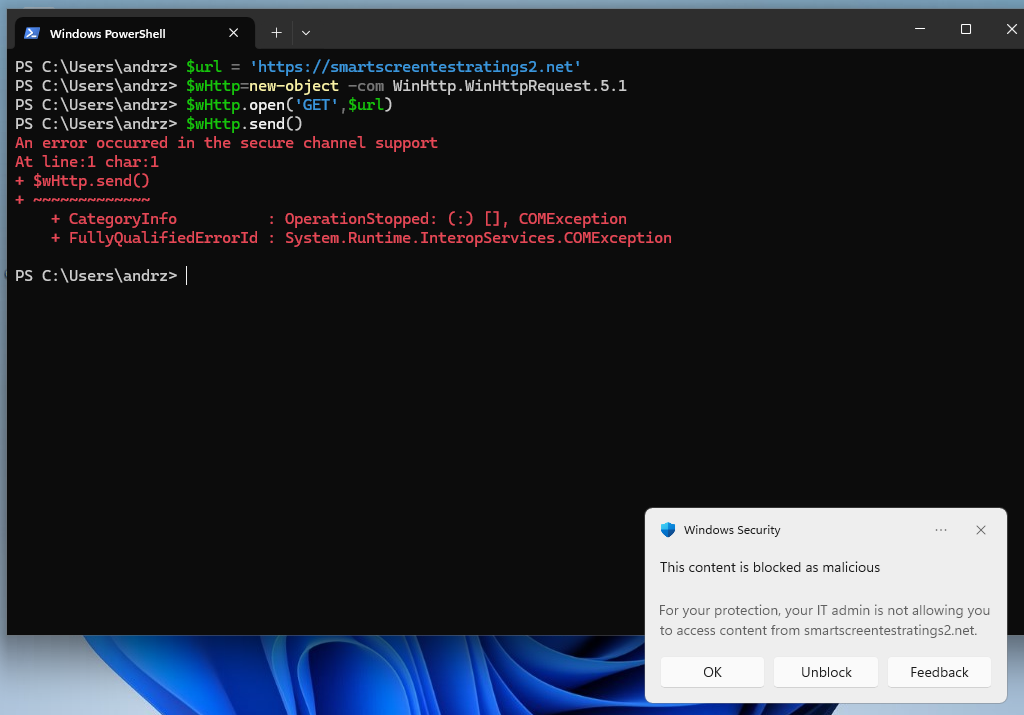Click the active prompt input line
Screen dimensions: 1024x715
pyautogui.click(x=101, y=276)
